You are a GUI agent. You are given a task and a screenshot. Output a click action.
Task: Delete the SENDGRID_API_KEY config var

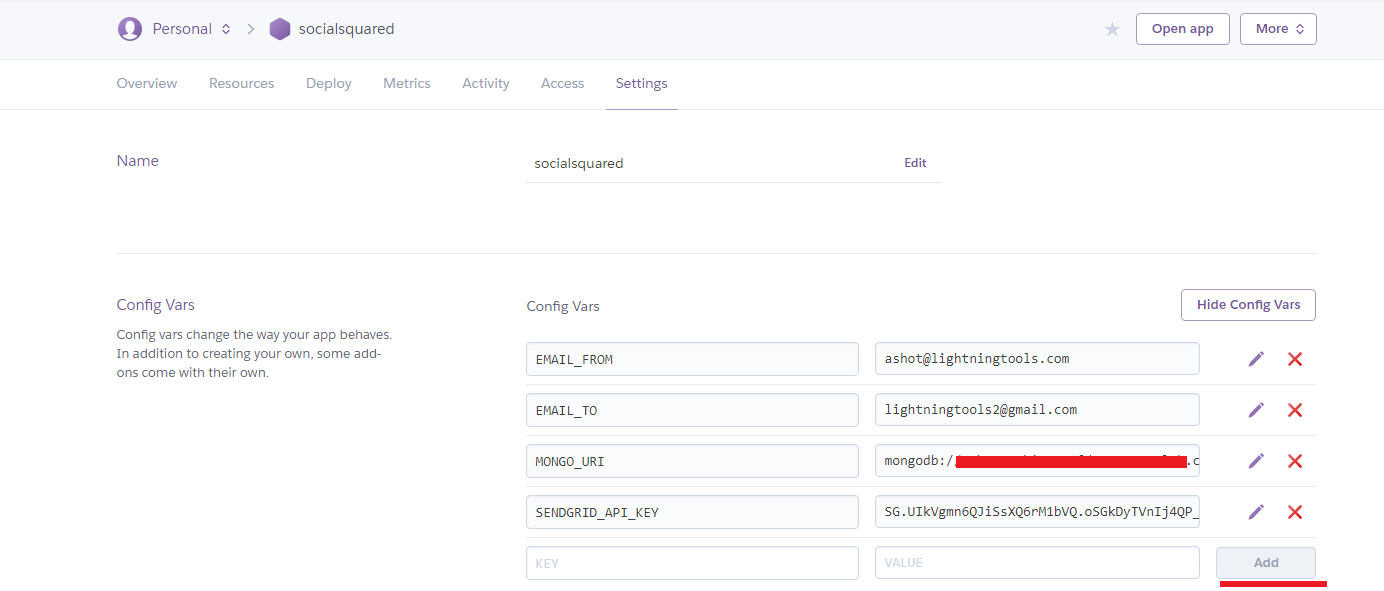click(1295, 512)
